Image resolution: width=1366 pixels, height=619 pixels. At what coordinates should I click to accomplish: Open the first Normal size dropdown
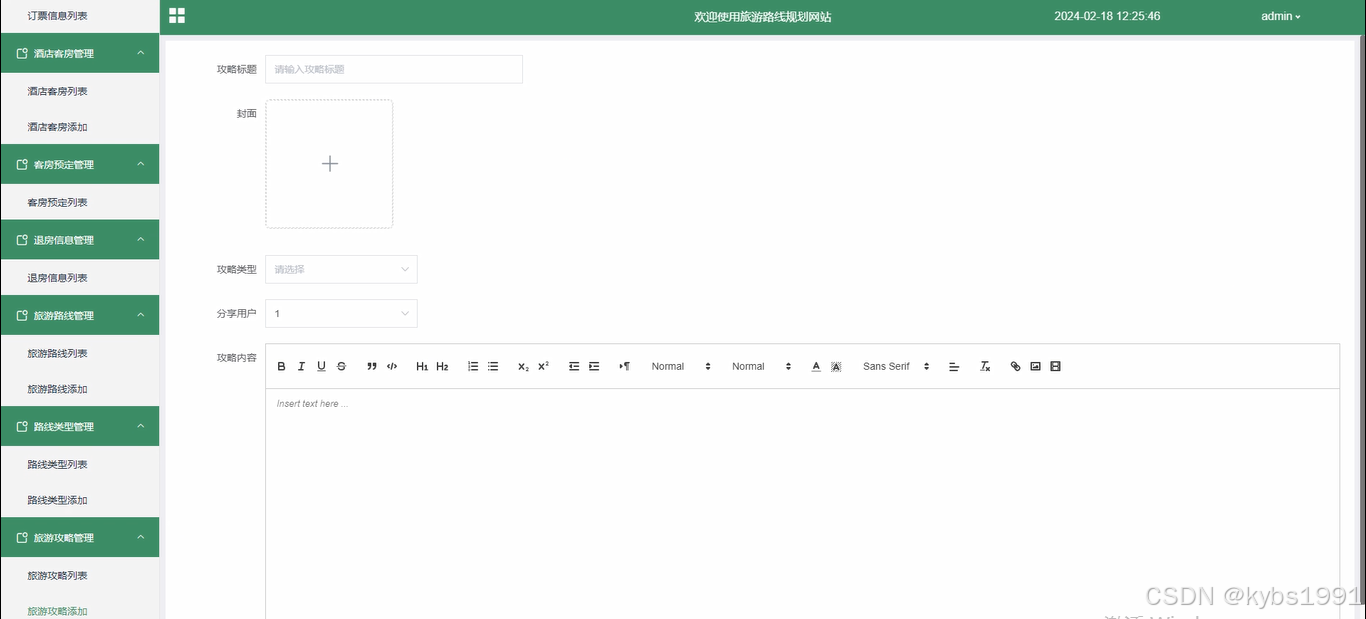(x=681, y=366)
